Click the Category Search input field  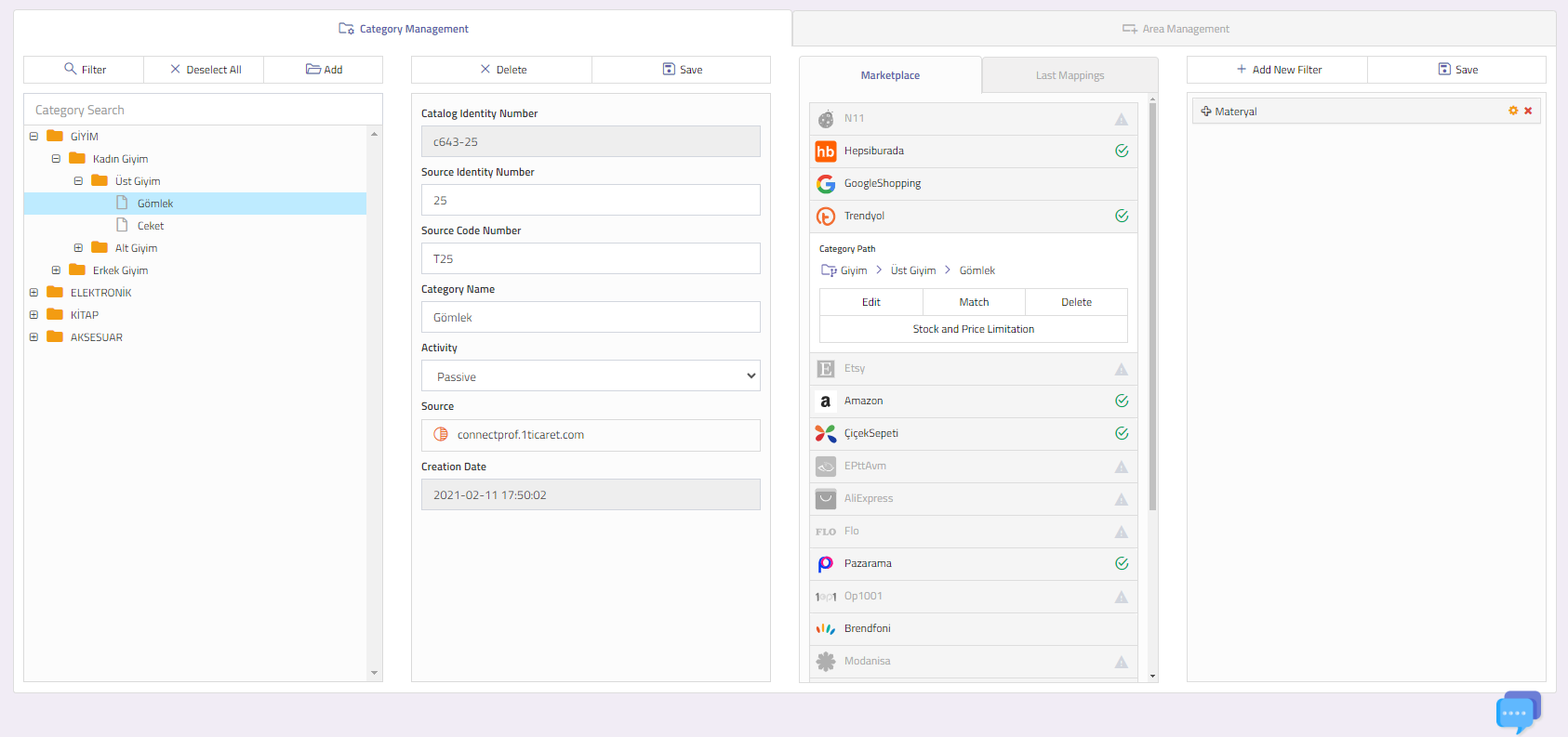tap(203, 110)
